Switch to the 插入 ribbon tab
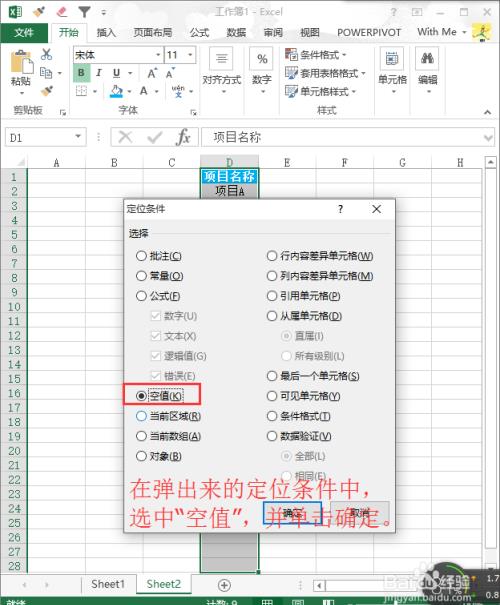500x605 pixels. pos(106,33)
